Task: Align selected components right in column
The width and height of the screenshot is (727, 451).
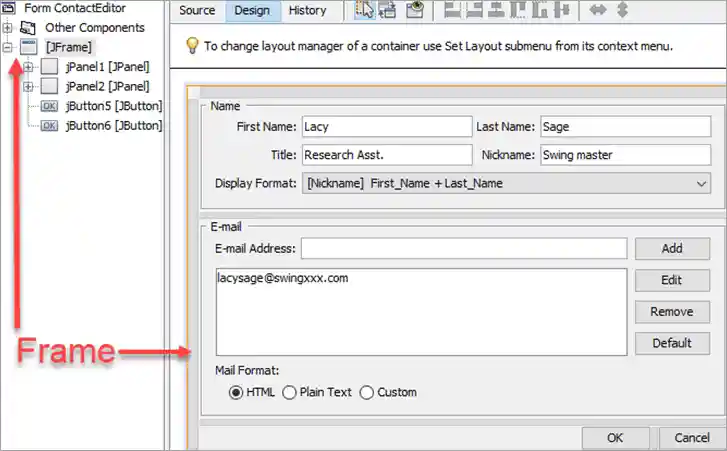Action: (474, 10)
